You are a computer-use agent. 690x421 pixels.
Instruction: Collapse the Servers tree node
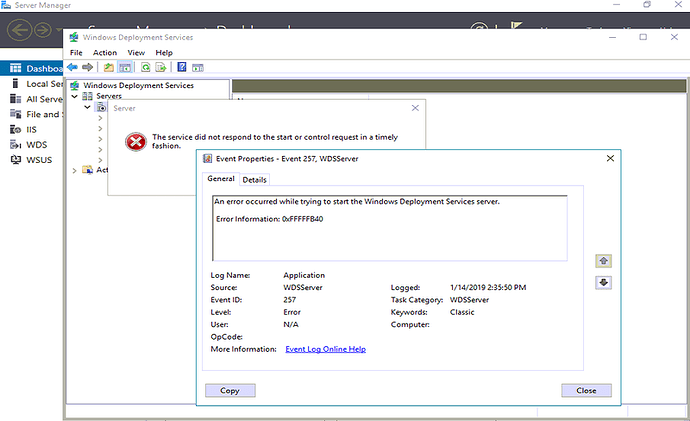[75, 96]
